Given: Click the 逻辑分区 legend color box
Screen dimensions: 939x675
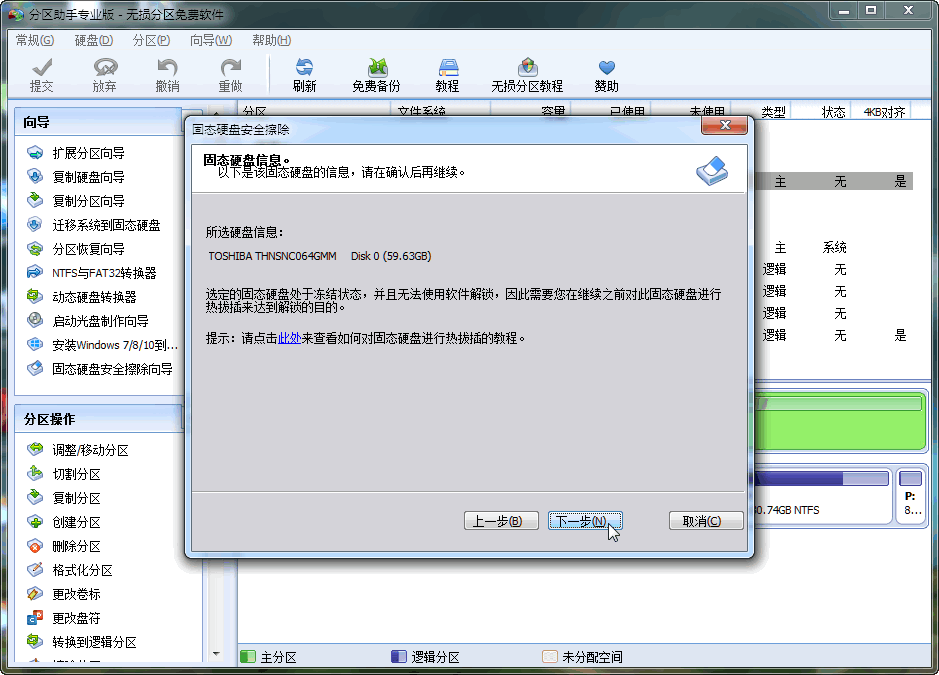Looking at the screenshot, I should tap(398, 657).
